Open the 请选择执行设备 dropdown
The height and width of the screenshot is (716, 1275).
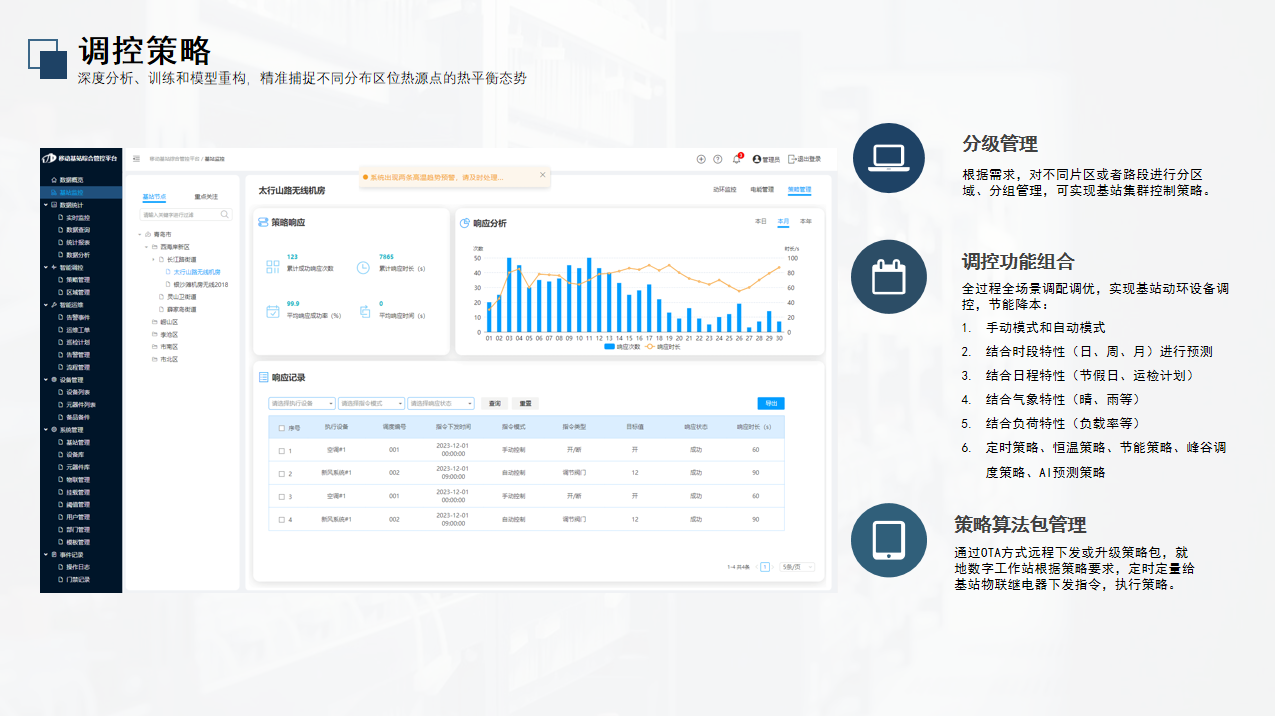pos(301,404)
